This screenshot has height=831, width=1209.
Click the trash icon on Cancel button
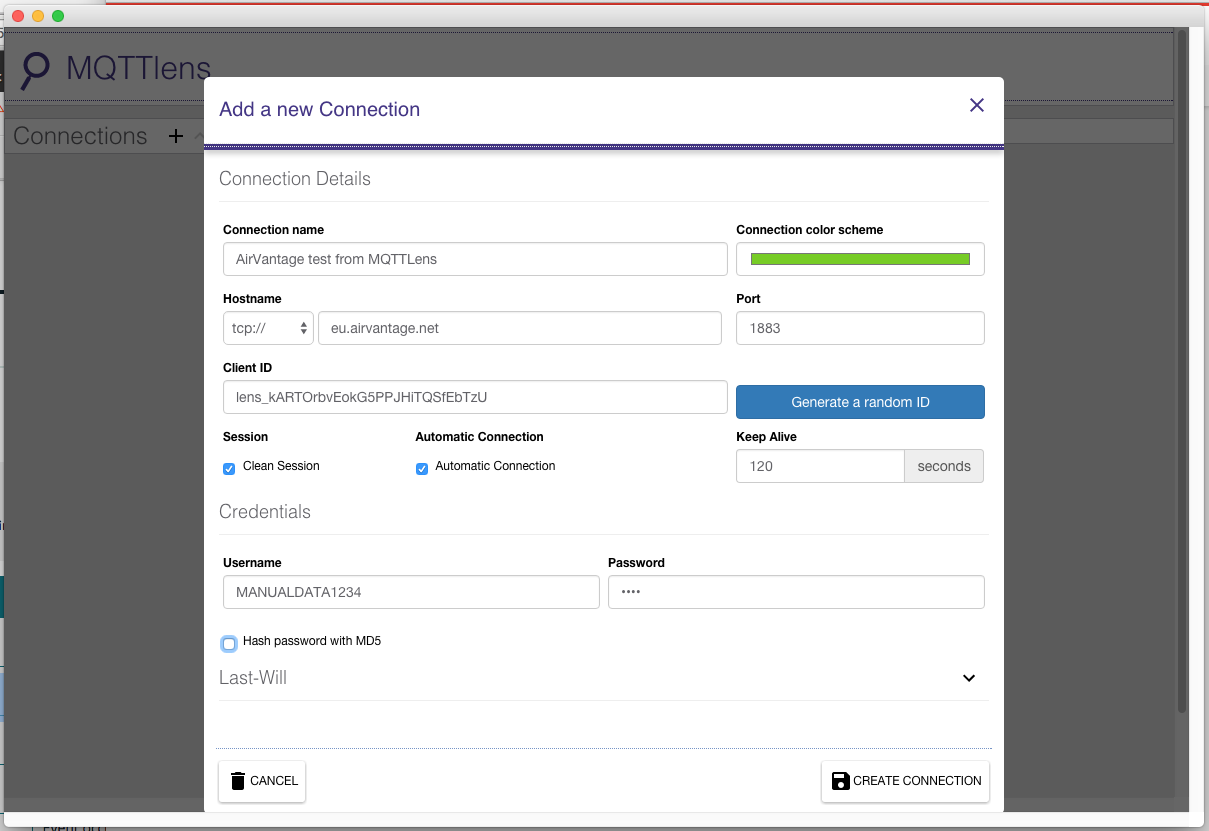coord(237,781)
